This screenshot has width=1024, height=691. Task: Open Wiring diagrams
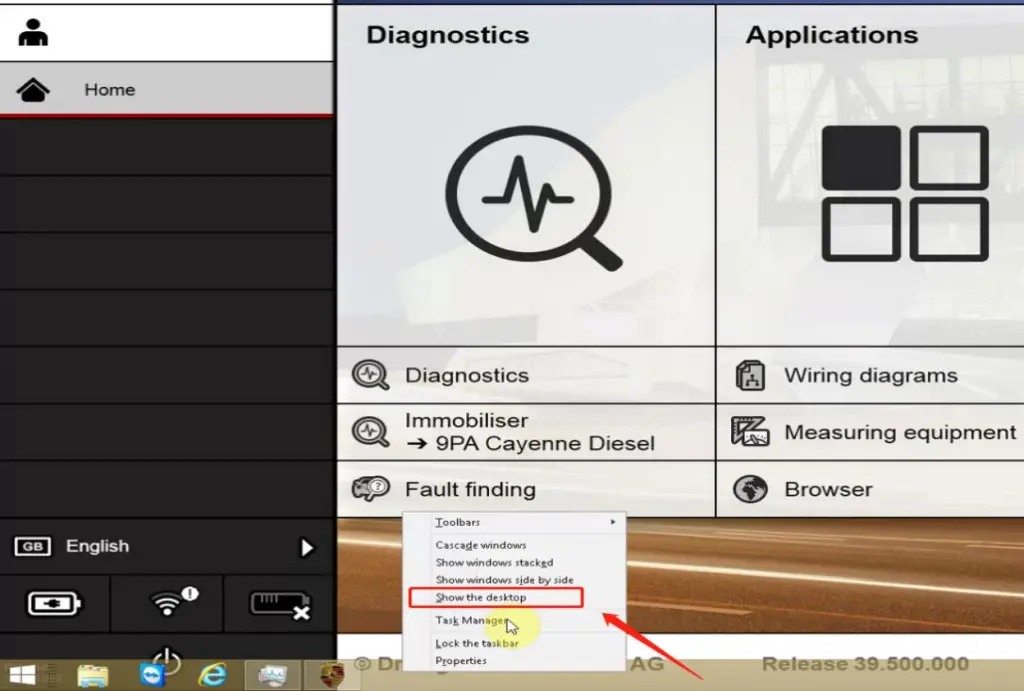(x=871, y=375)
